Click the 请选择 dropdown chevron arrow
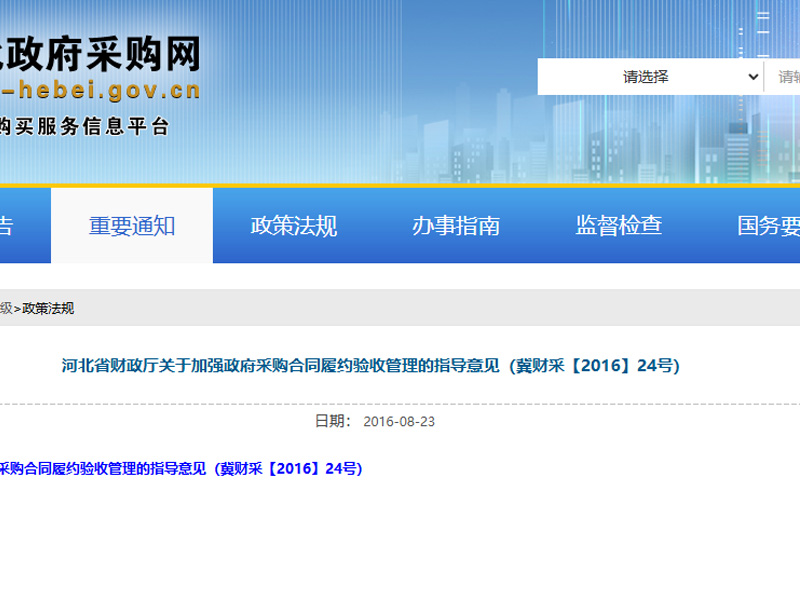800x600 pixels. tap(753, 77)
